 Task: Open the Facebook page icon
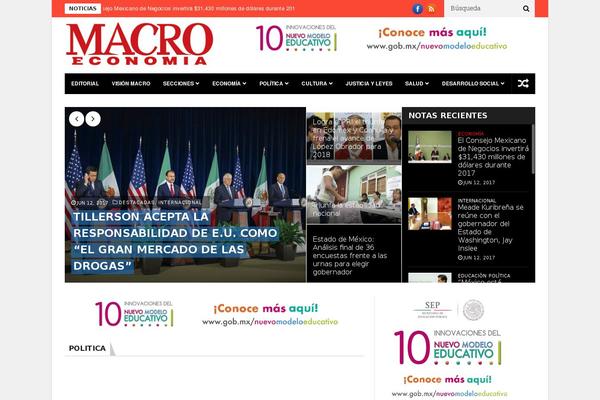tap(417, 8)
